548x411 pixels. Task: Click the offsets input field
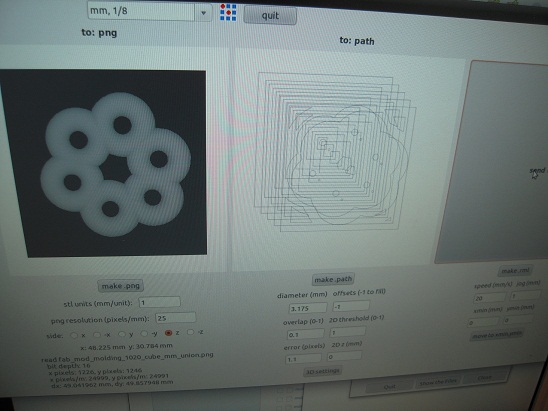pos(351,306)
